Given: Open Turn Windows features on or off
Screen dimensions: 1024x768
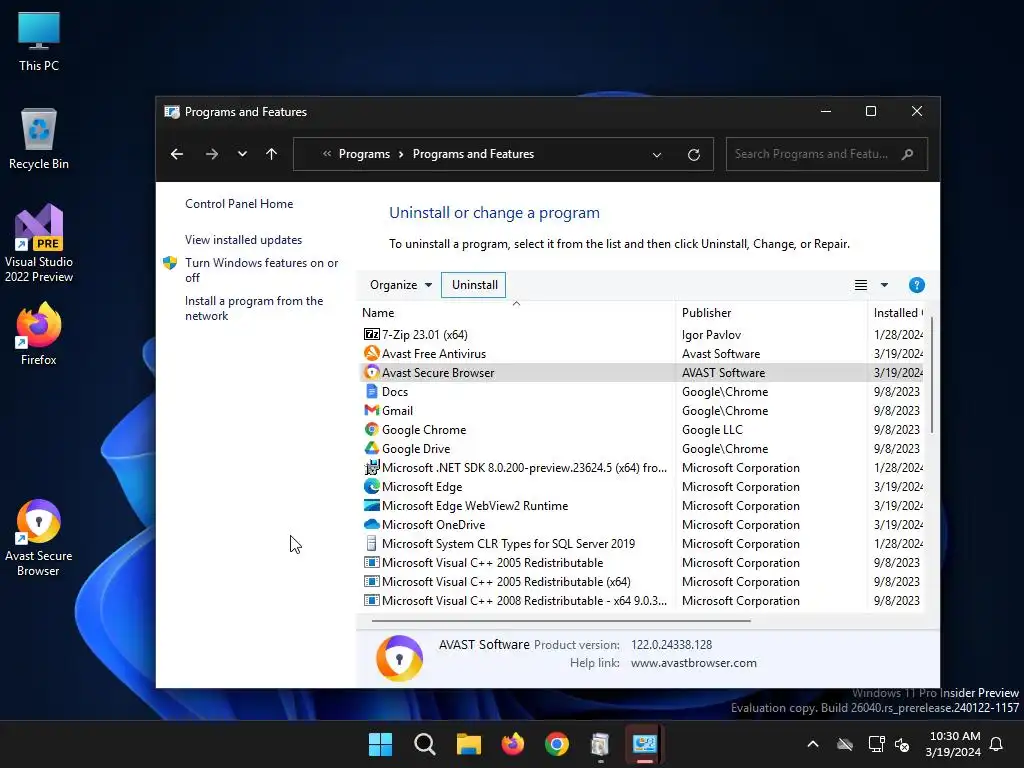Looking at the screenshot, I should tap(261, 270).
